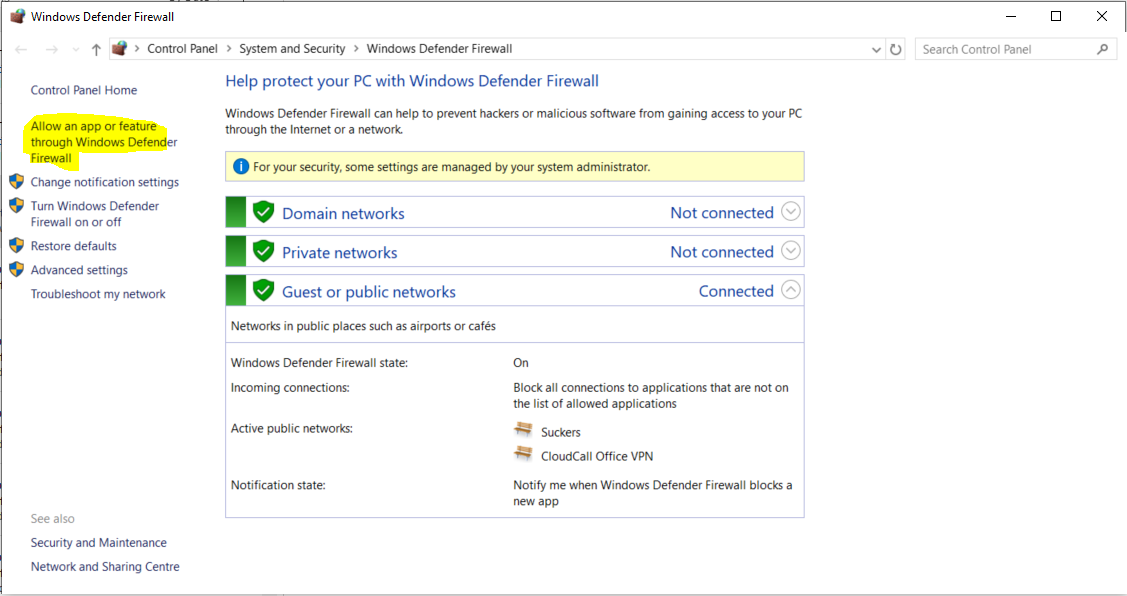Open recent locations dropdown arrow

(x=75, y=50)
